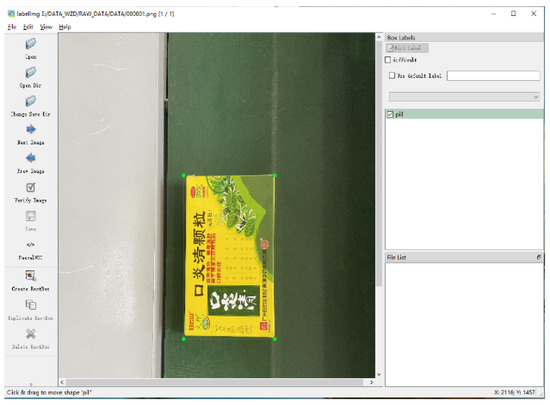Save annotations with the Save icon
The width and height of the screenshot is (550, 405).
pyautogui.click(x=31, y=221)
